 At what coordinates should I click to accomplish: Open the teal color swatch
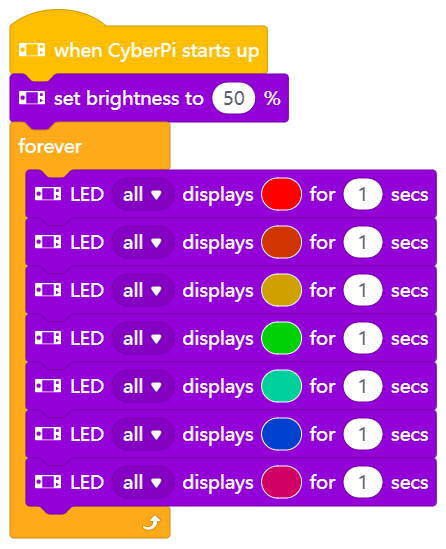281,386
